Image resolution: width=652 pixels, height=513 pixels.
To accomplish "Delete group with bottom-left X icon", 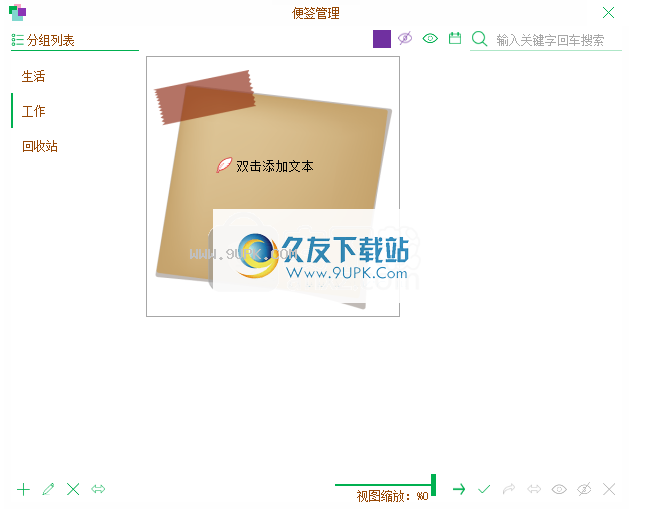I will click(x=73, y=489).
